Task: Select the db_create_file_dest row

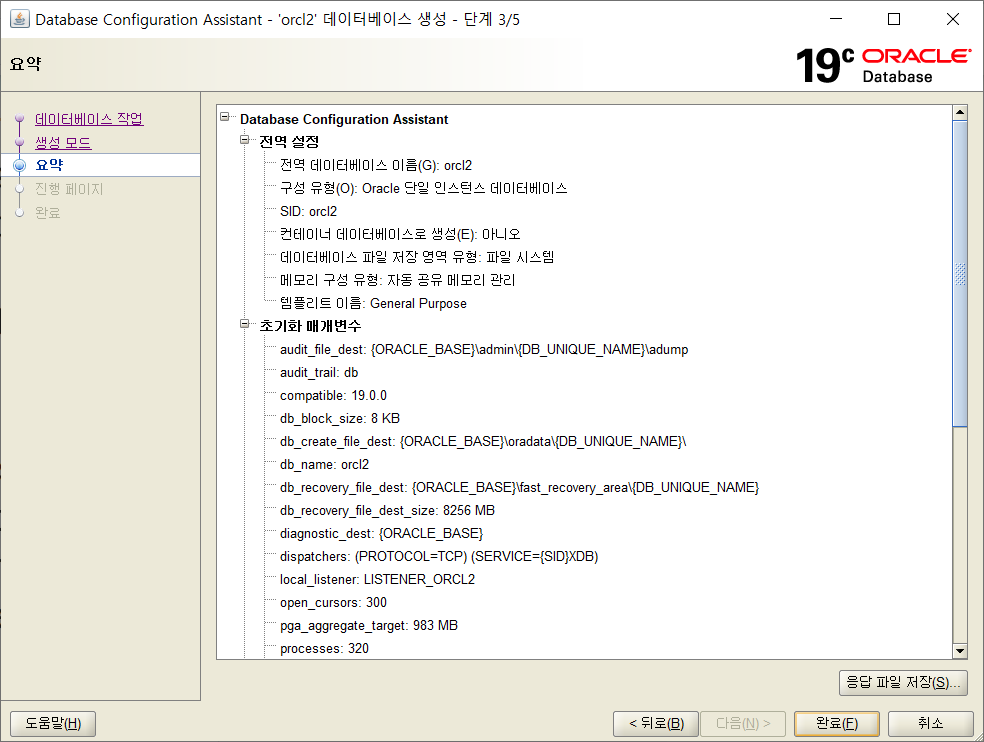Action: point(483,441)
